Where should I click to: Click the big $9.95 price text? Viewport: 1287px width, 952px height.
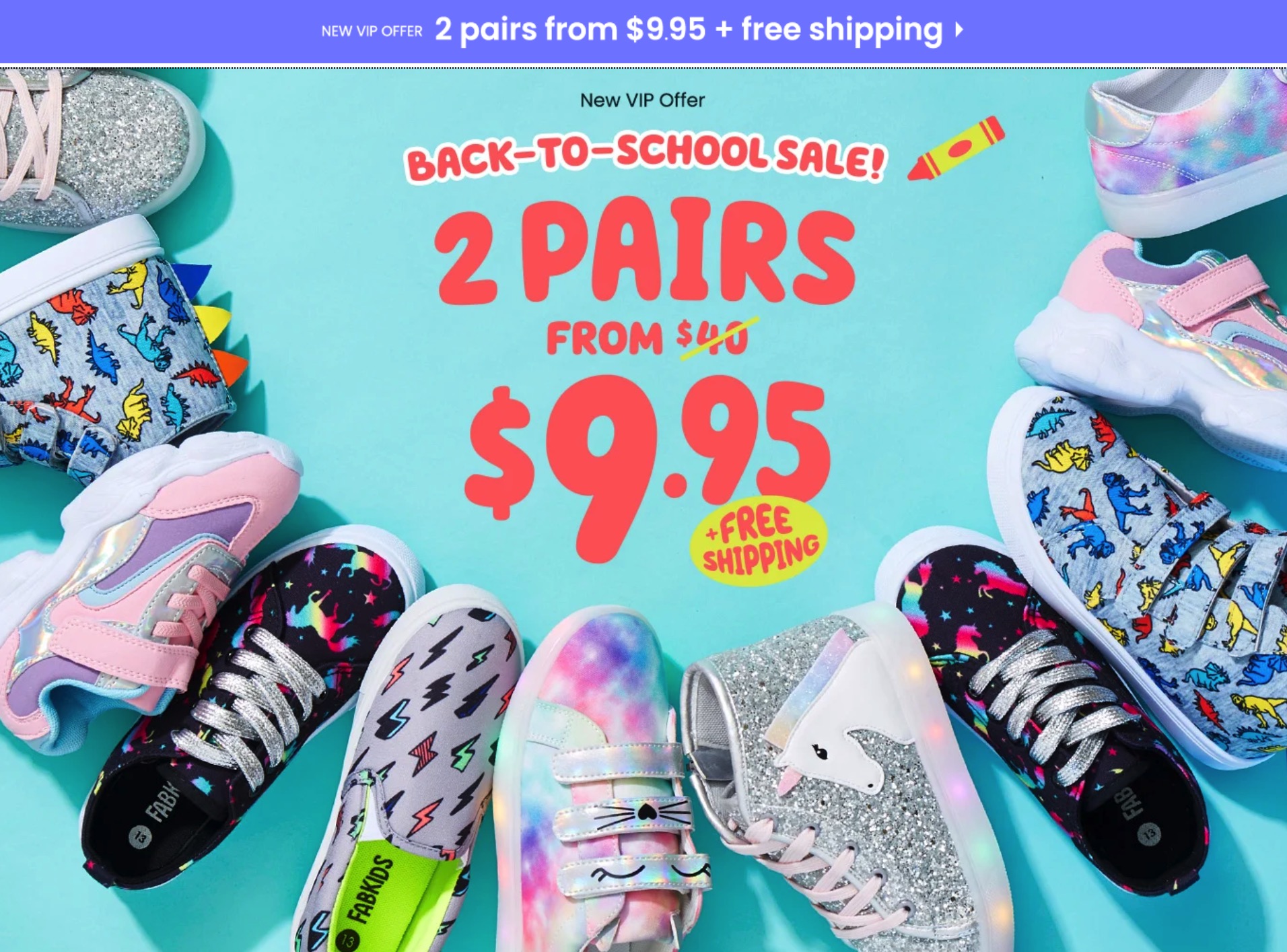pos(646,465)
